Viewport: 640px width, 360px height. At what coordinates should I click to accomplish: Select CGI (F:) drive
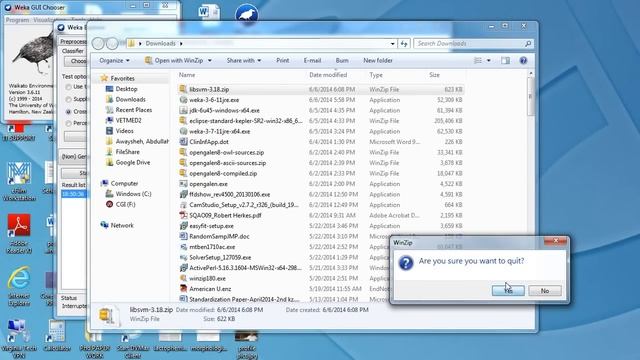tap(125, 204)
